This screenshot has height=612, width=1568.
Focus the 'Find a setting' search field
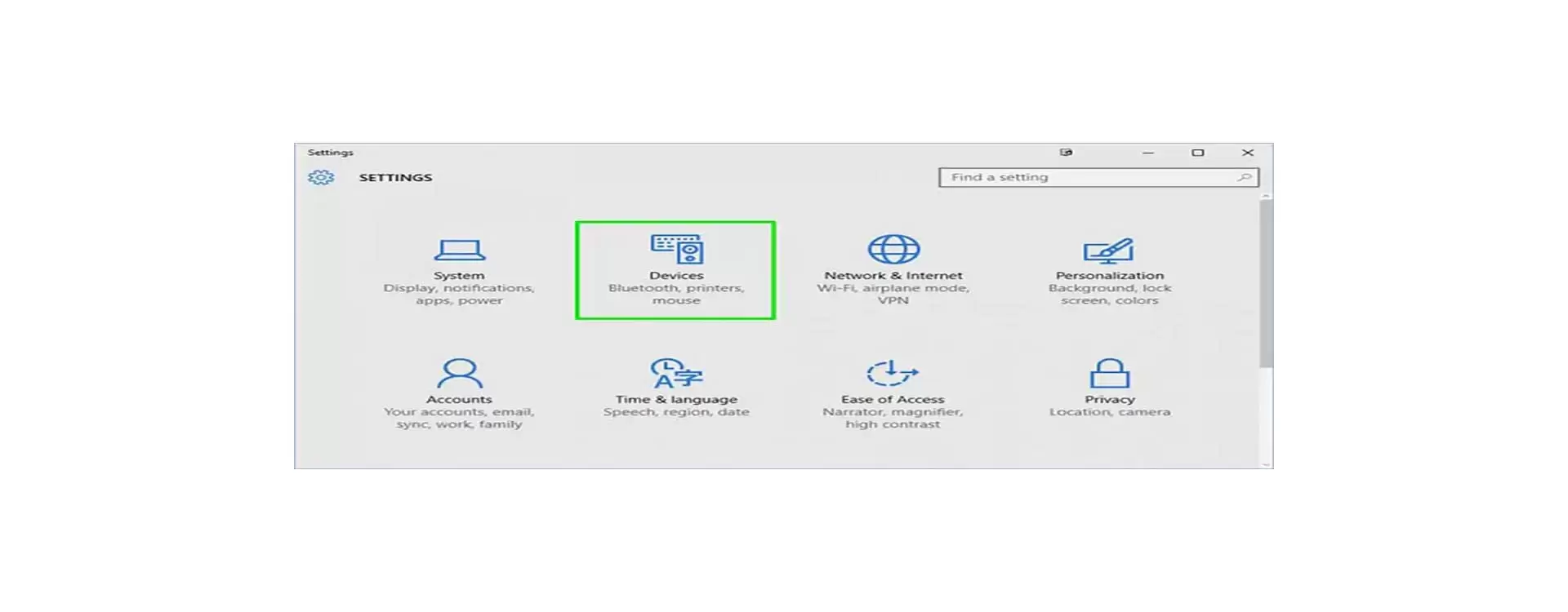[x=1086, y=177]
